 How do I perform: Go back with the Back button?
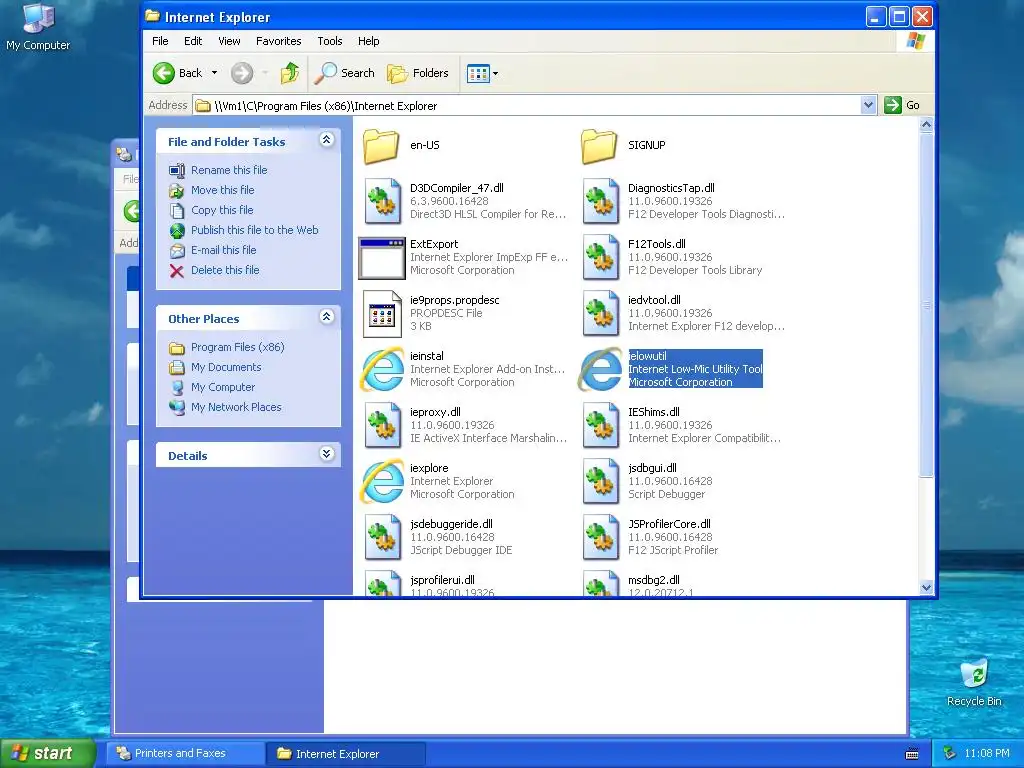(x=178, y=73)
